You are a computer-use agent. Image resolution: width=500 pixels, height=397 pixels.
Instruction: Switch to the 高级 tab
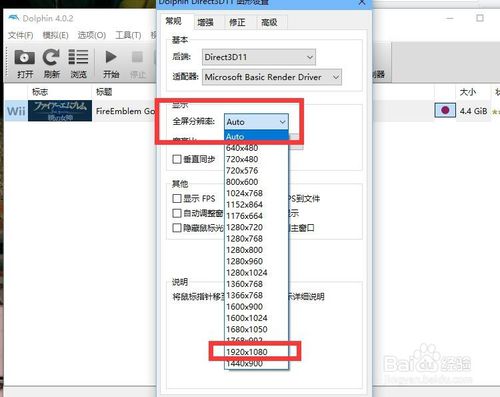pyautogui.click(x=269, y=22)
